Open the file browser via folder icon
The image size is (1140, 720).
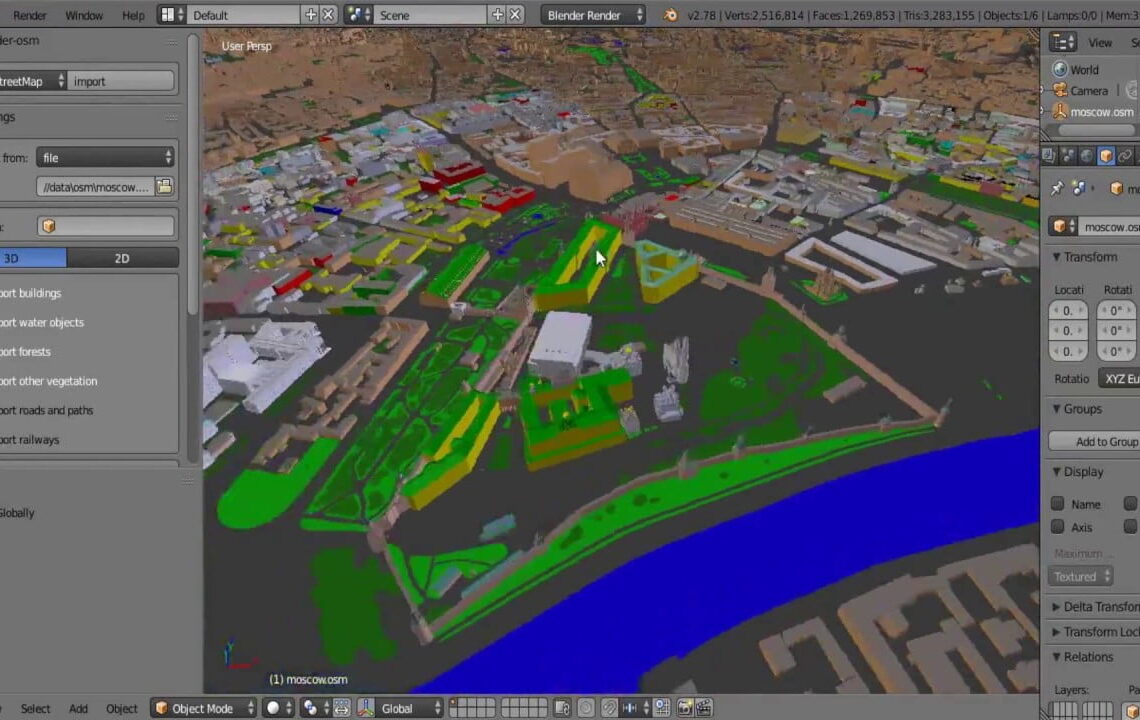[x=163, y=187]
